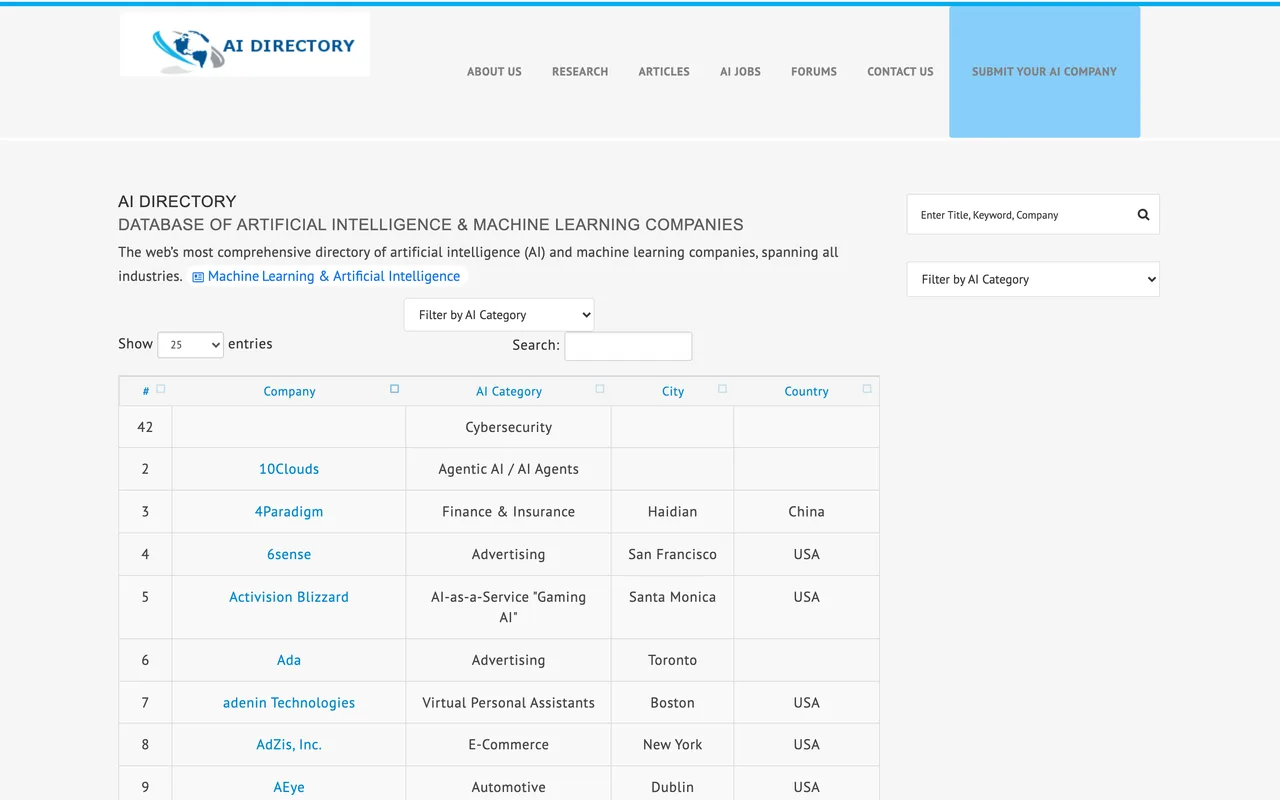Click the sort icon in # column header
The image size is (1280, 800).
click(161, 389)
